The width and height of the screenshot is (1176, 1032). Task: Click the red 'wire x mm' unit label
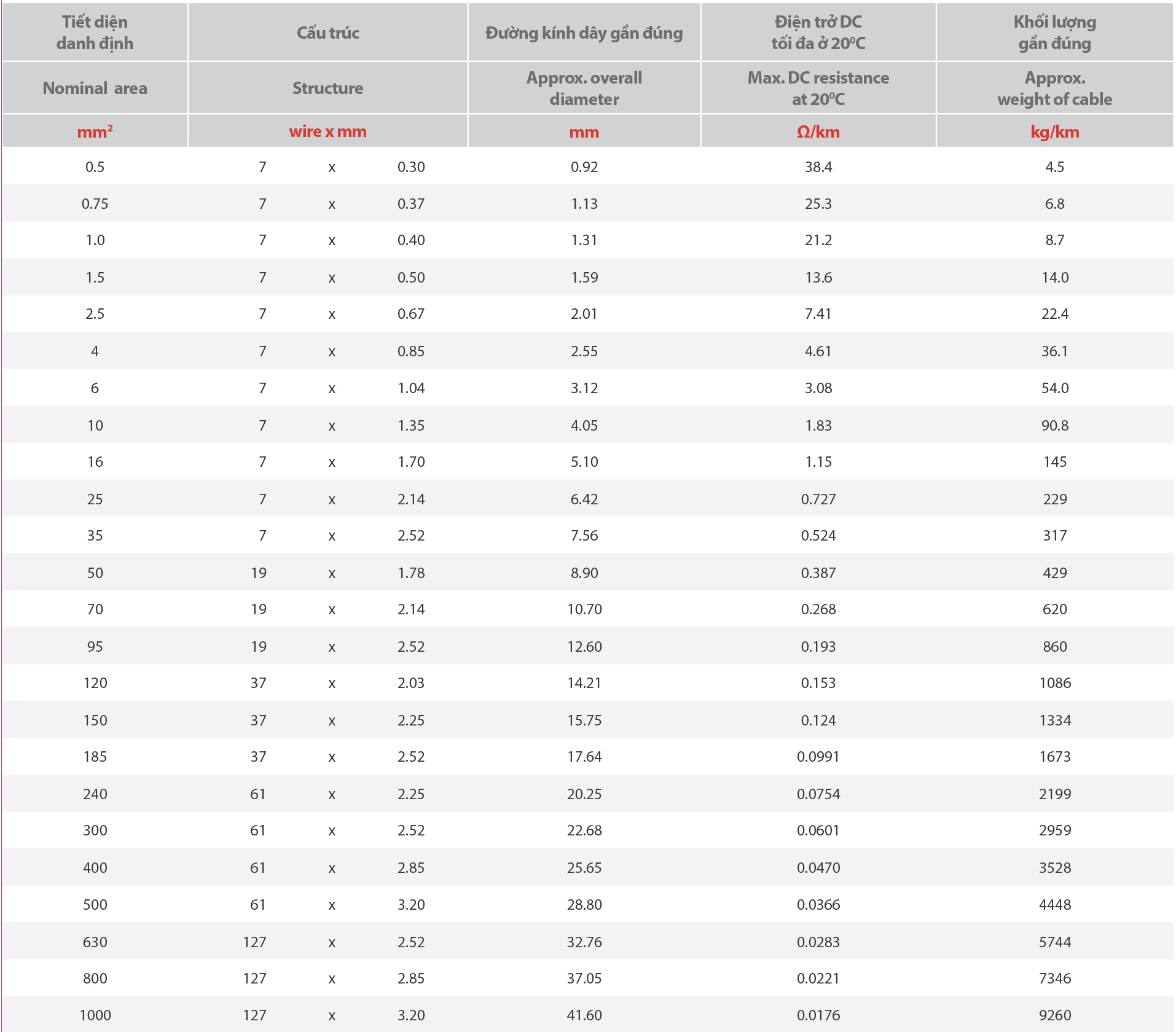point(327,131)
